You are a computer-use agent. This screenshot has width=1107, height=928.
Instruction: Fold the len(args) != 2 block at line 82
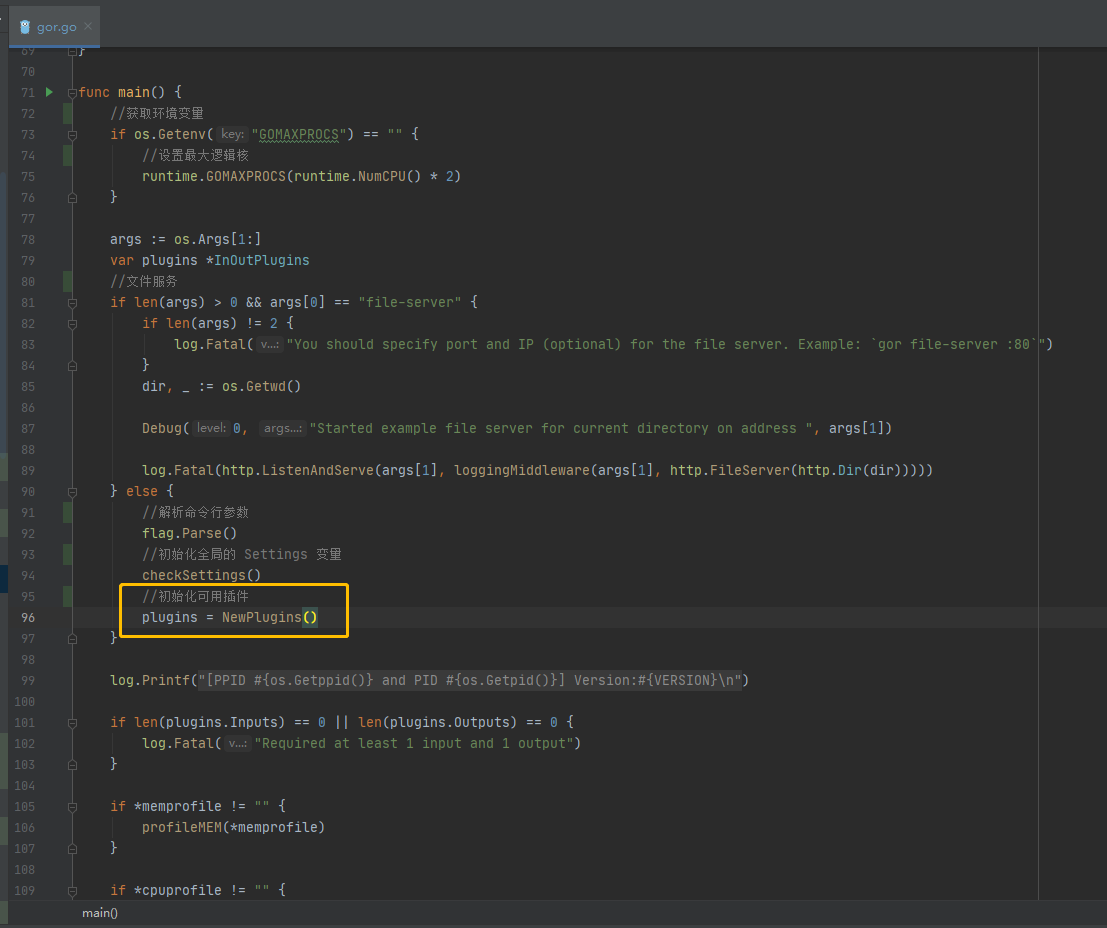72,323
